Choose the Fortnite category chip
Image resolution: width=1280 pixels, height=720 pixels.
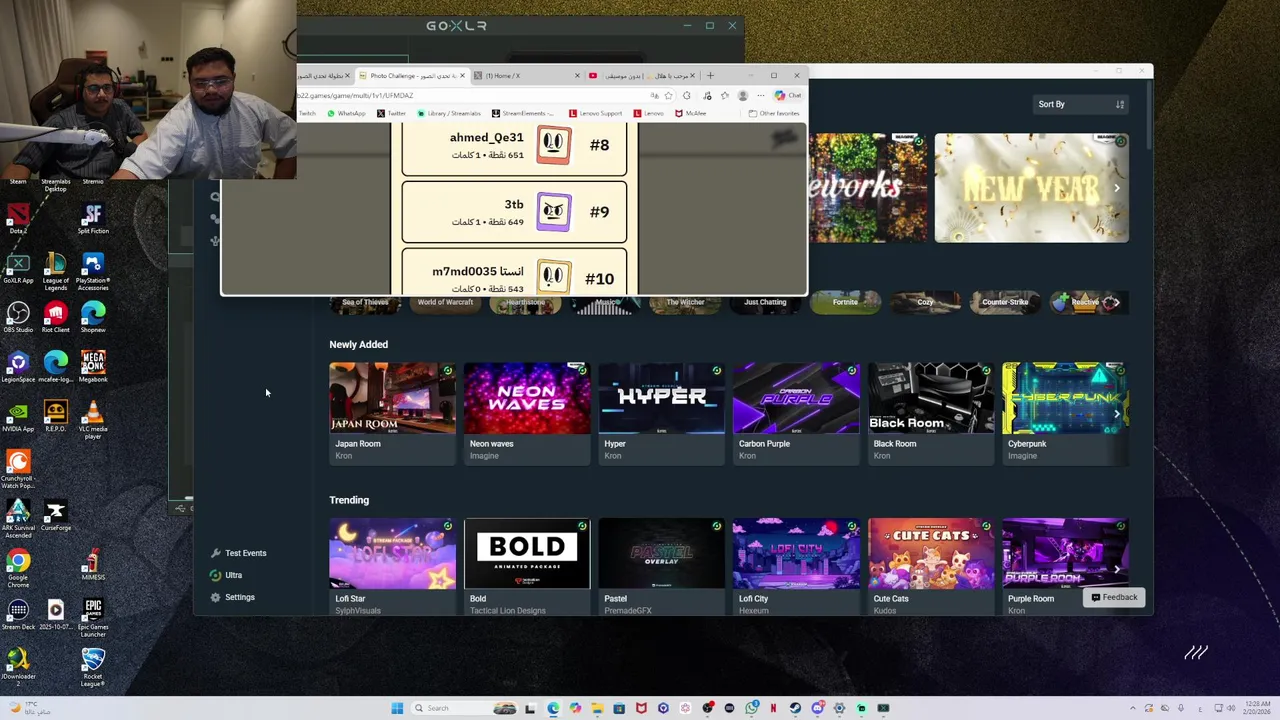(845, 302)
